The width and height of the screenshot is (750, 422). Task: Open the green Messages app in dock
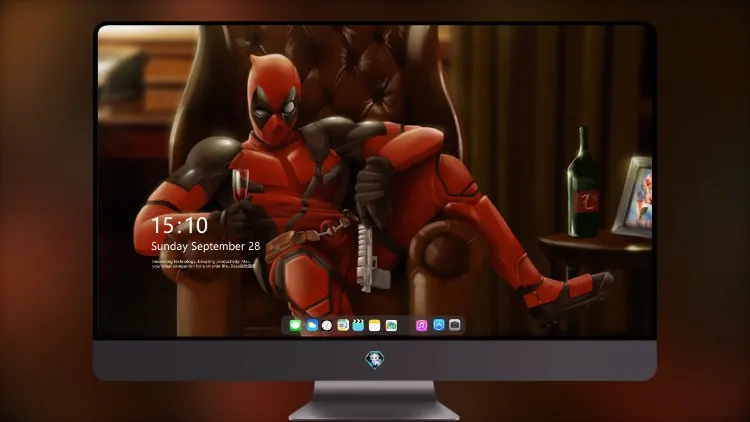tap(295, 325)
